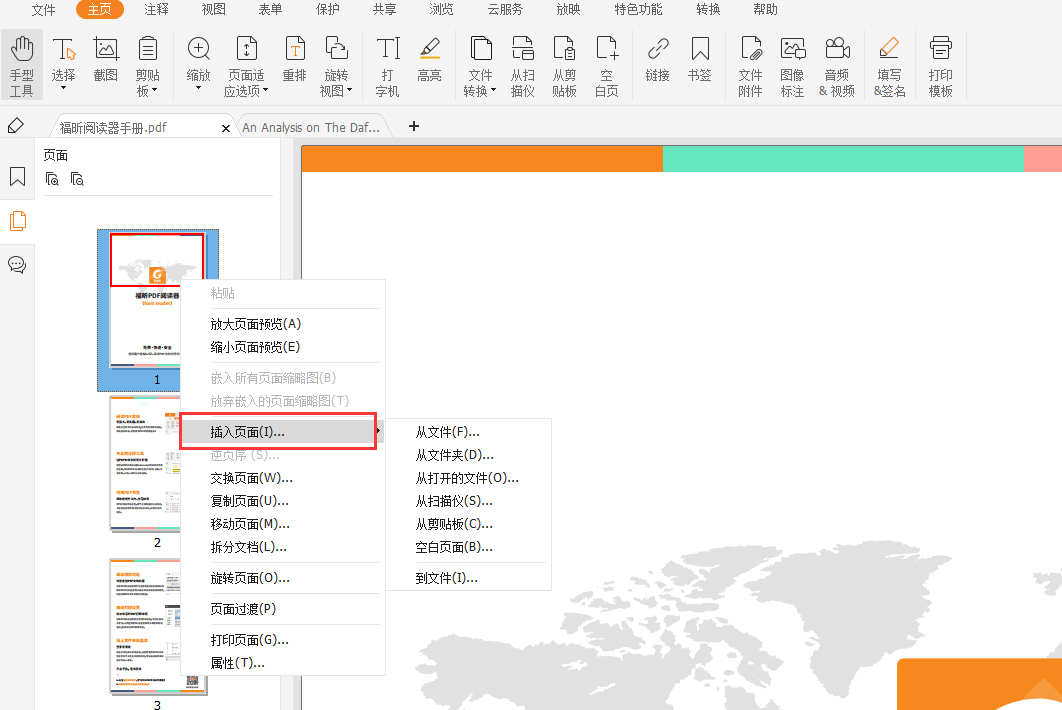Activate the Typewriter (打字机) tool
Image resolution: width=1062 pixels, height=710 pixels.
pos(387,65)
